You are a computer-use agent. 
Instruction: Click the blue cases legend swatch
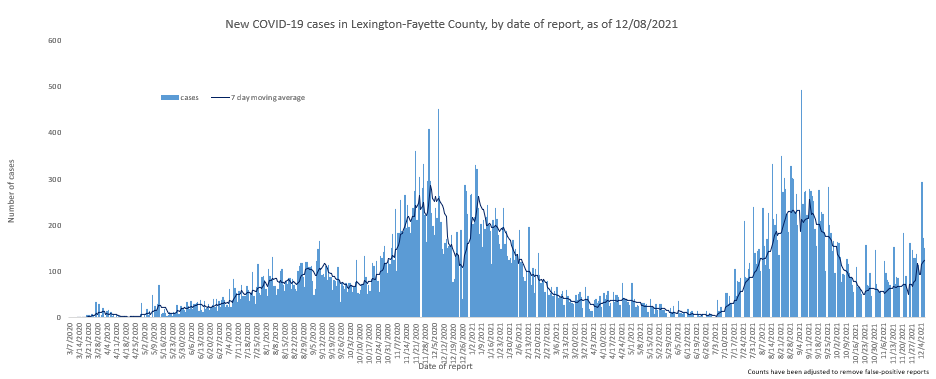170,98
